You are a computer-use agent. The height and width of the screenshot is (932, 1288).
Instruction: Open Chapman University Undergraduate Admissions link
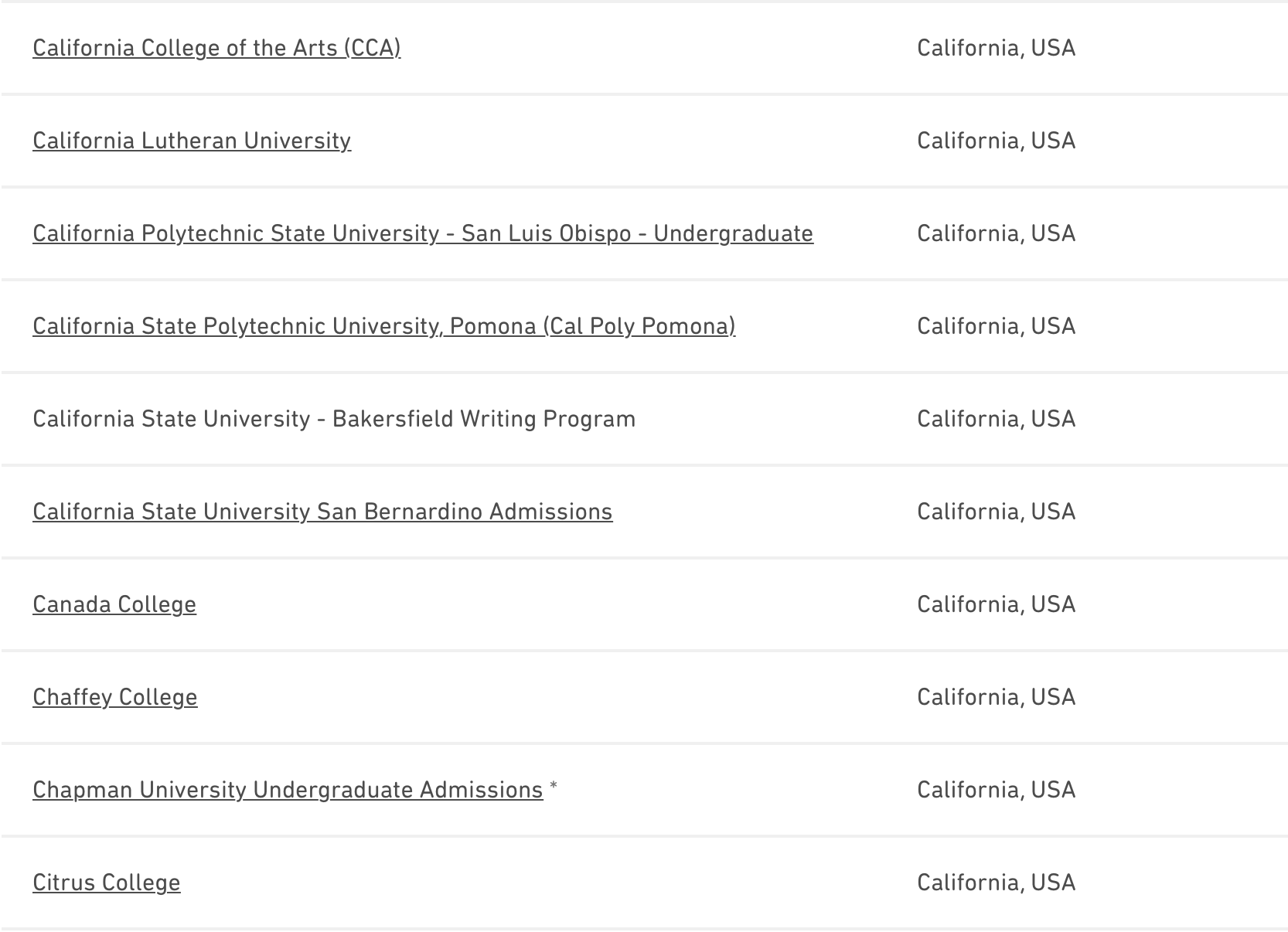click(288, 790)
